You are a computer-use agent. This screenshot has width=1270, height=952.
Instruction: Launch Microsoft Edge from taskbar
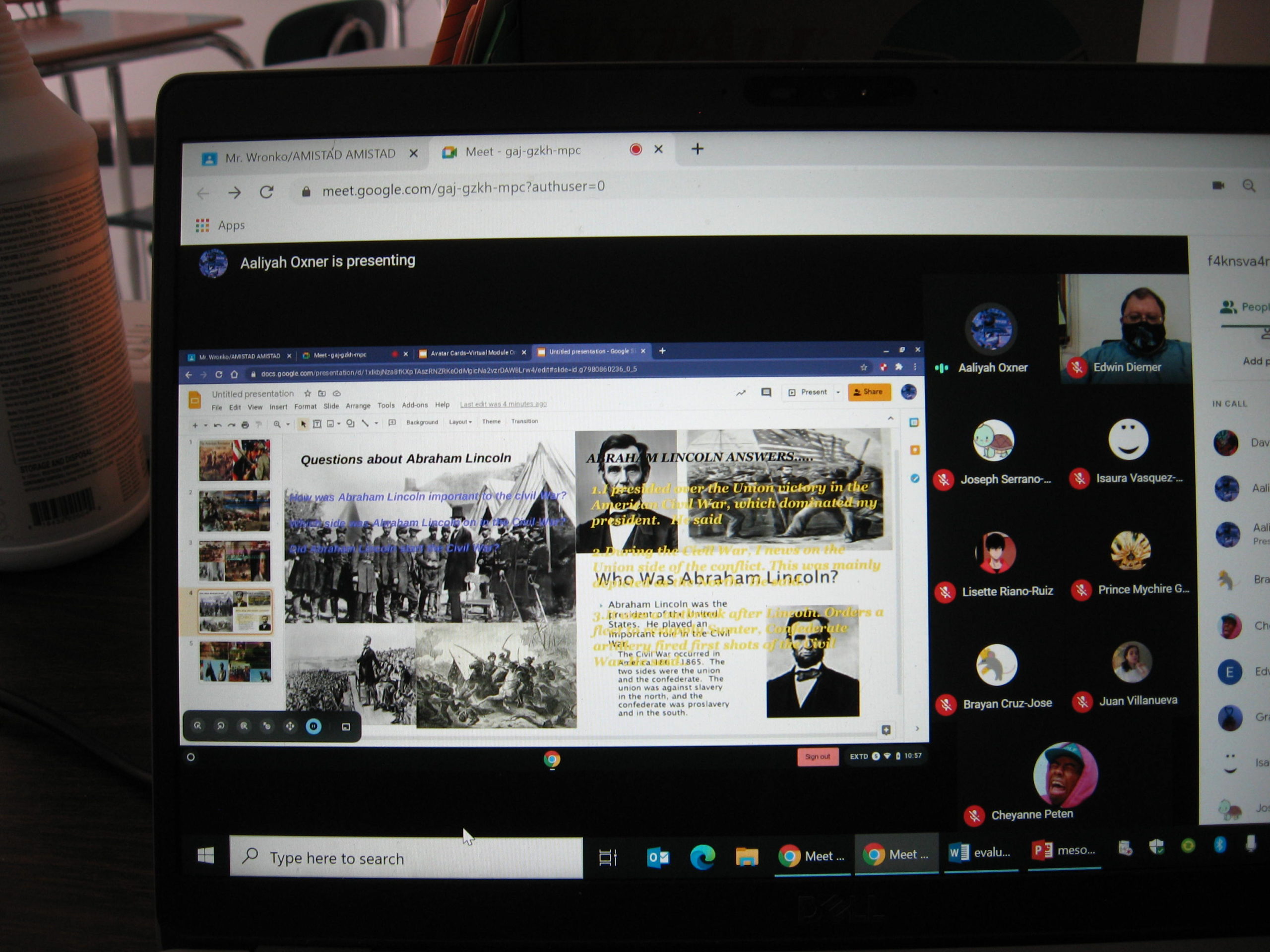coord(702,857)
